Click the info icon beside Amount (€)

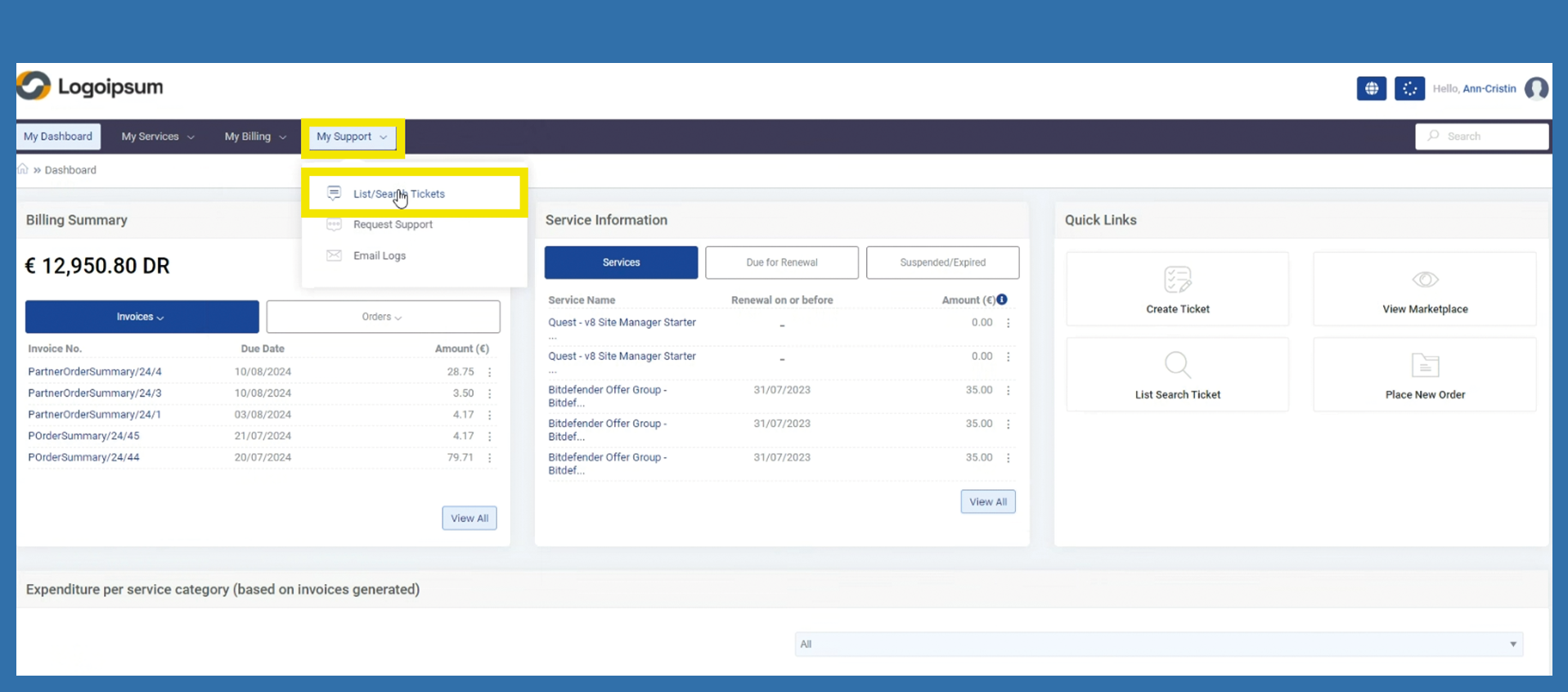1002,299
